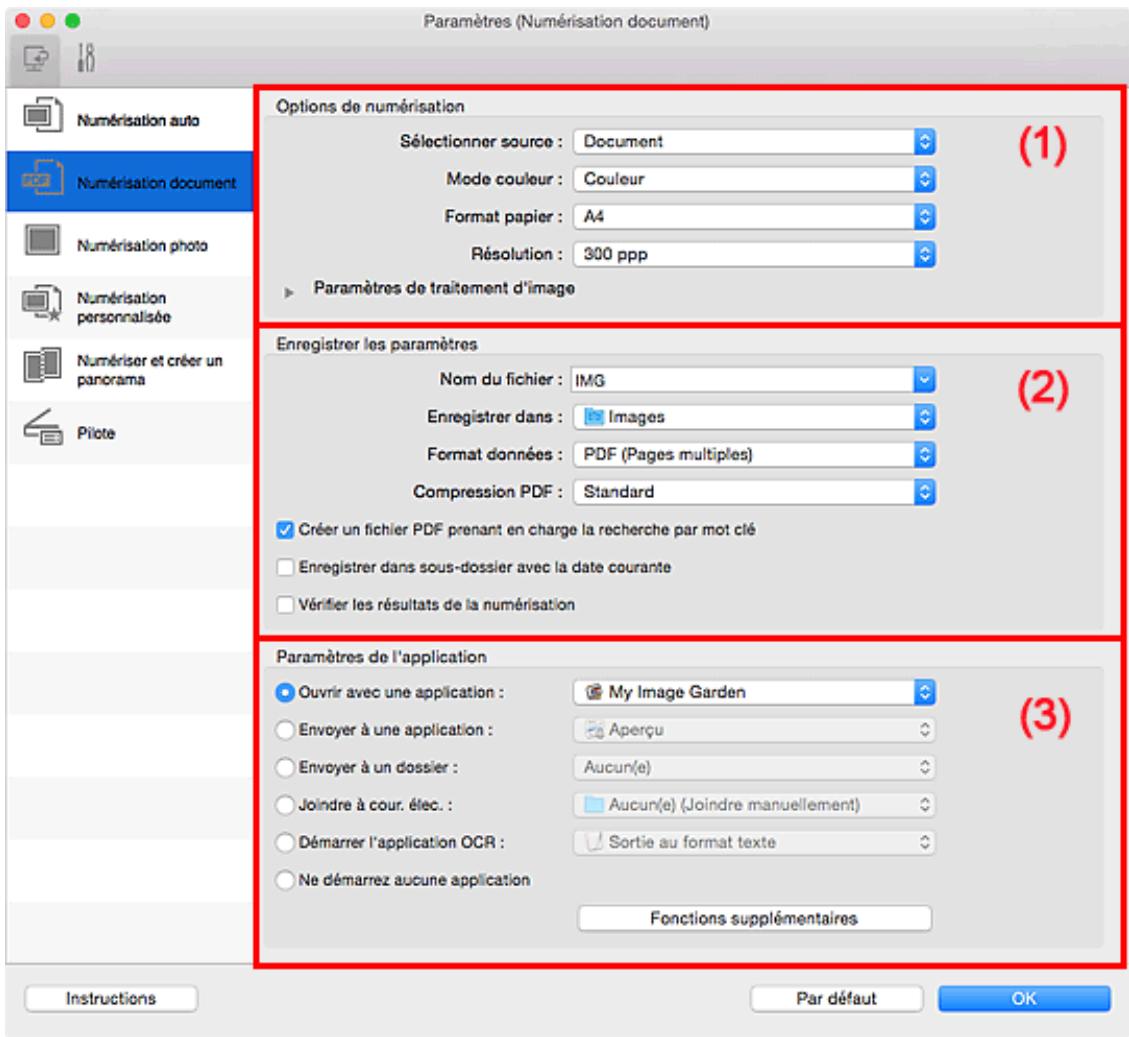Screen dimensions: 1129x1037
Task: Select the Numérisation photo icon
Action: [x=38, y=245]
